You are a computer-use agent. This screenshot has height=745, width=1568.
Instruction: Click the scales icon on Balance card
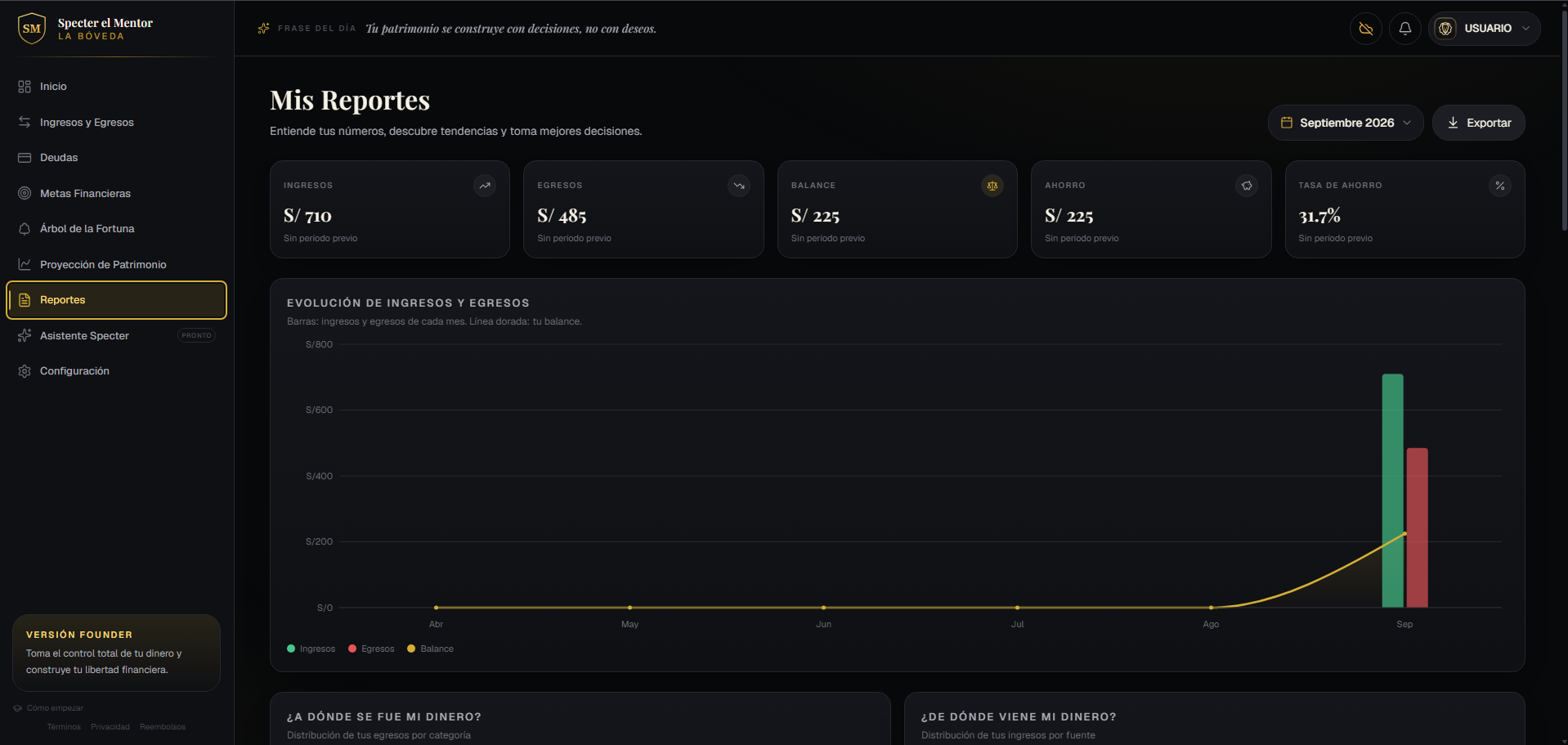992,186
